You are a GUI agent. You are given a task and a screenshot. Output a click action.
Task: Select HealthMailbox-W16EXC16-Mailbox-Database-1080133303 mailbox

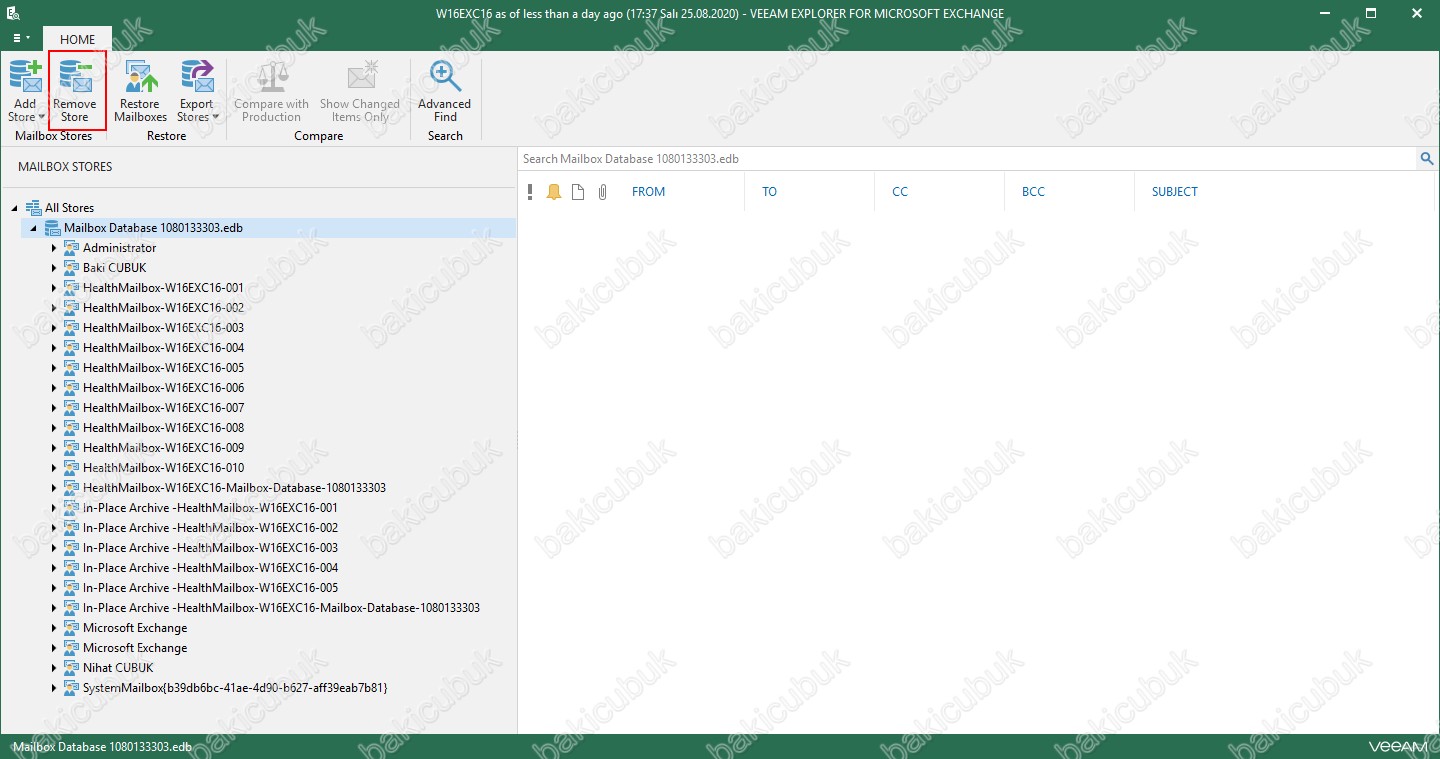234,488
